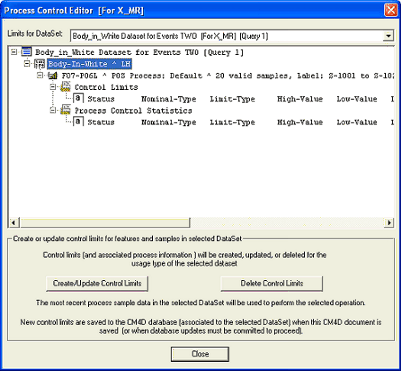Click the feature icon beside F07-P06L
This screenshot has height=371, width=401.
coord(53,76)
